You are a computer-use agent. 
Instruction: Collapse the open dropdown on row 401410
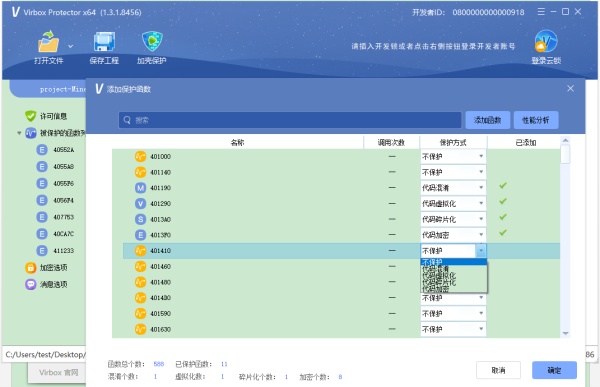point(481,251)
